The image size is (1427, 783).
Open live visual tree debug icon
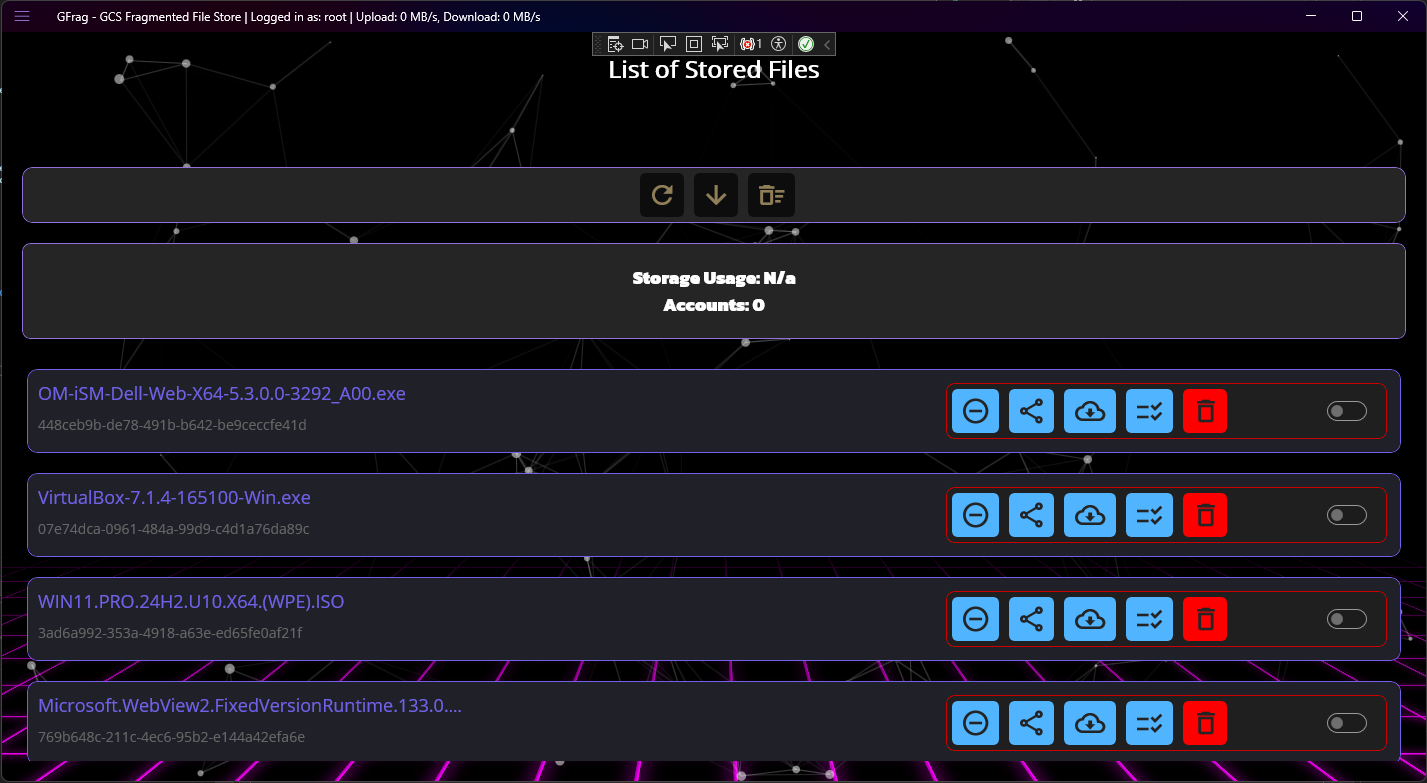tap(616, 44)
